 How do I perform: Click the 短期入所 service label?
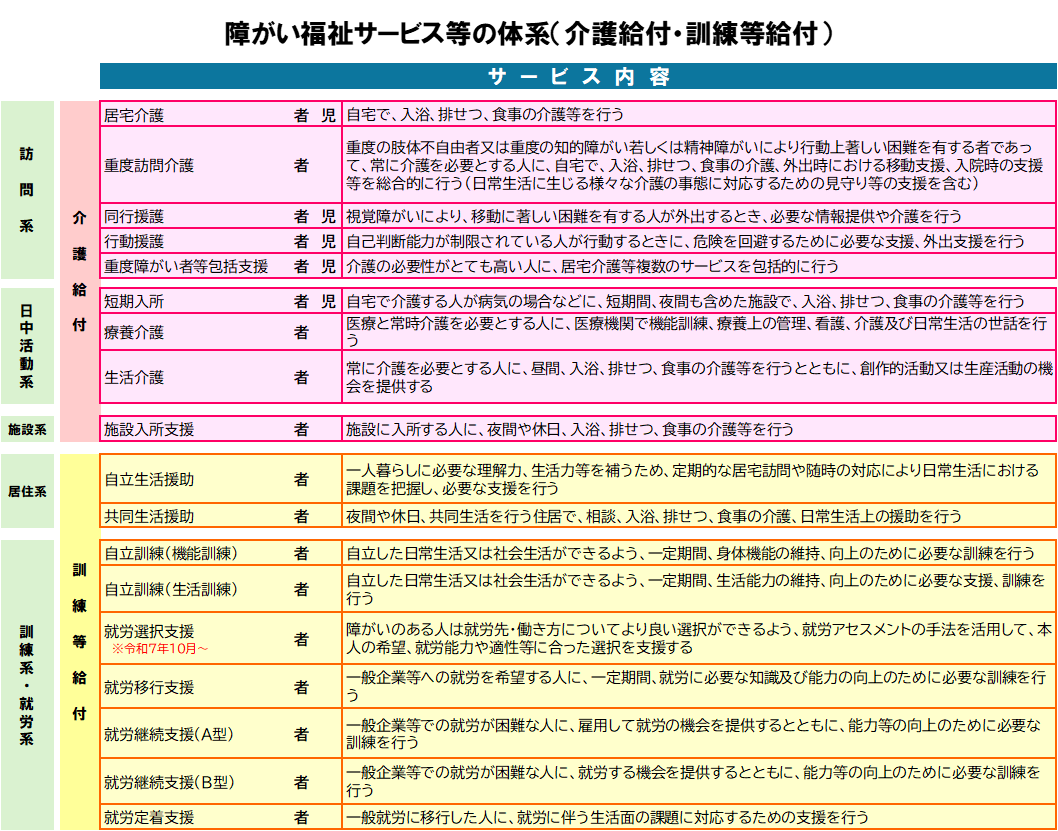click(x=134, y=301)
